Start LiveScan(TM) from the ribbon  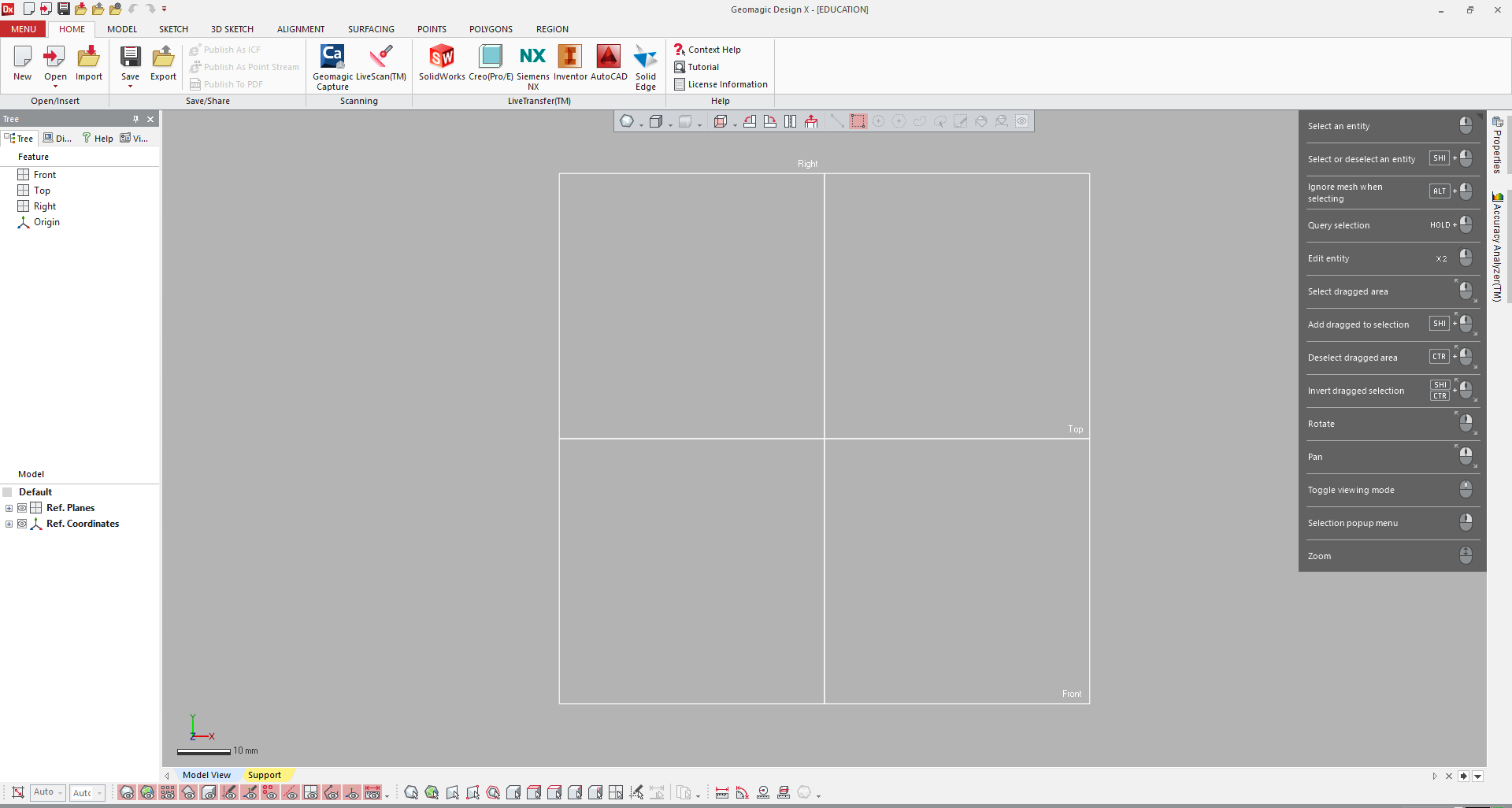pos(381,63)
